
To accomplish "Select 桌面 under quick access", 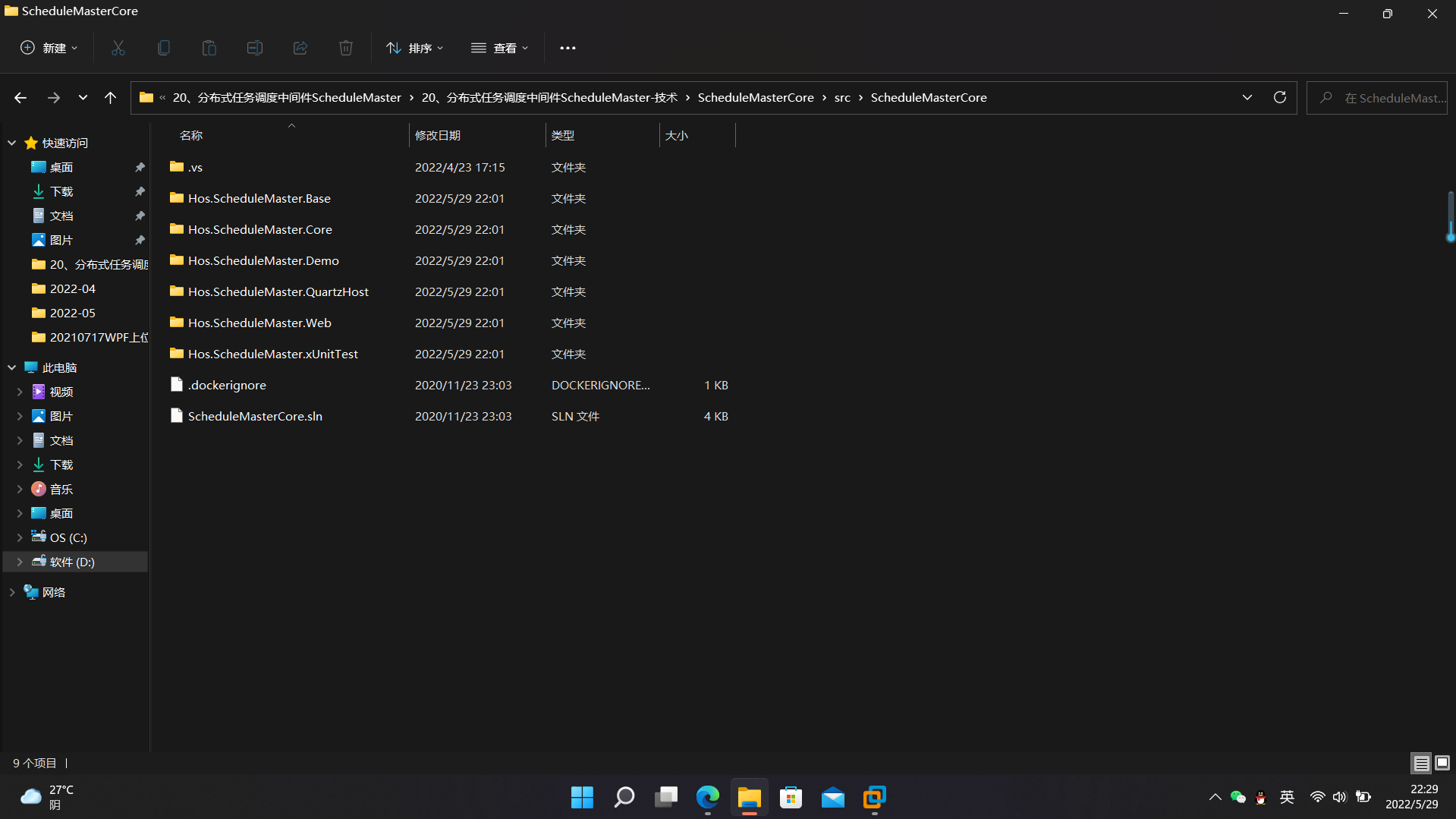I will [x=61, y=167].
